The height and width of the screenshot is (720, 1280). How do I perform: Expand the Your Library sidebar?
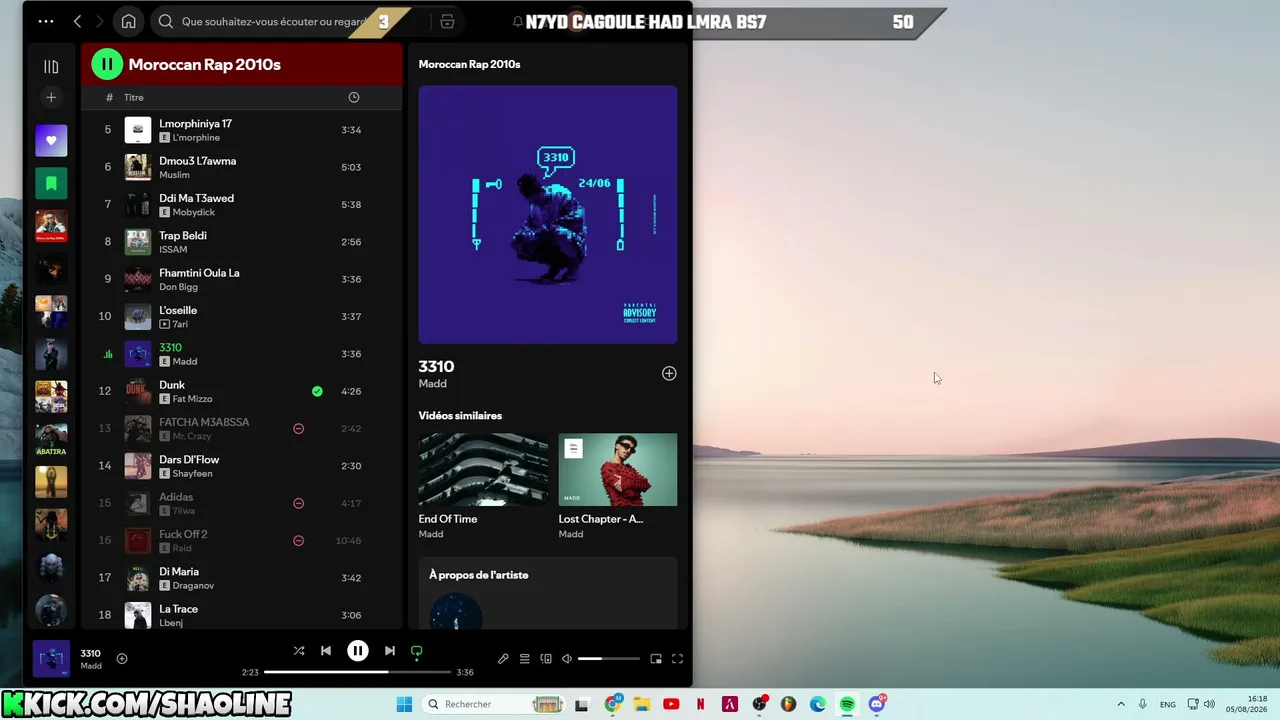click(x=51, y=66)
